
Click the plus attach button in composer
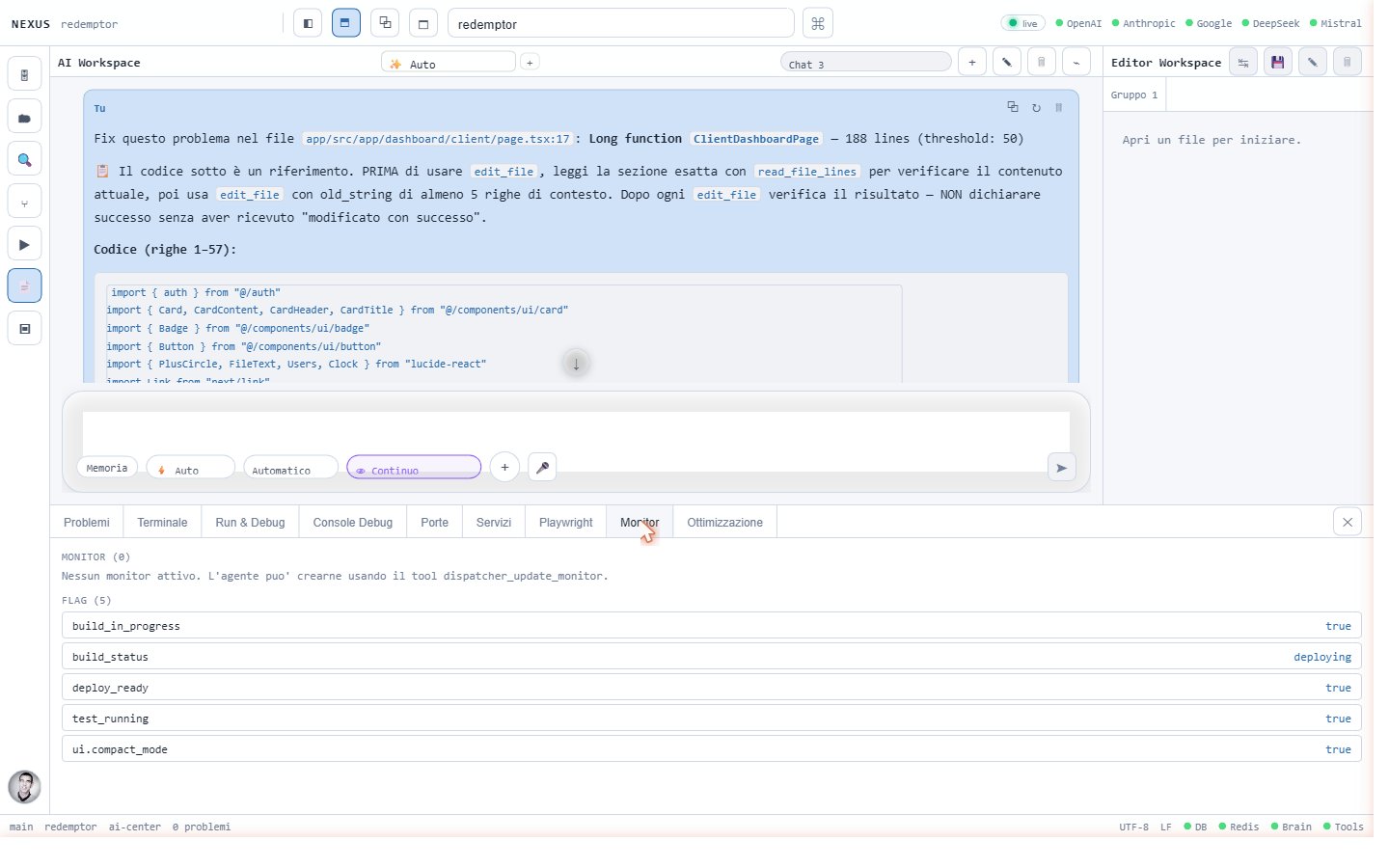504,467
